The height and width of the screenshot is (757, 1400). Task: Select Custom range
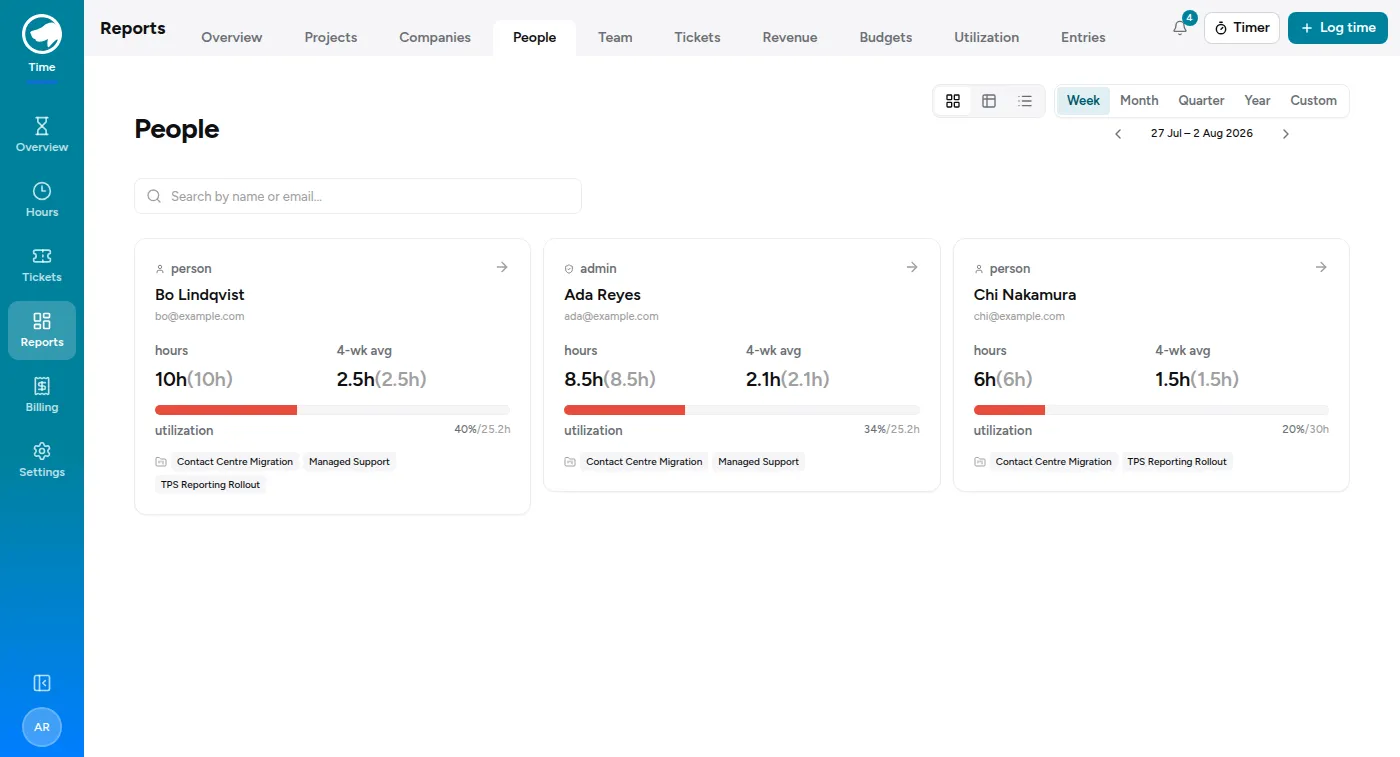point(1313,101)
